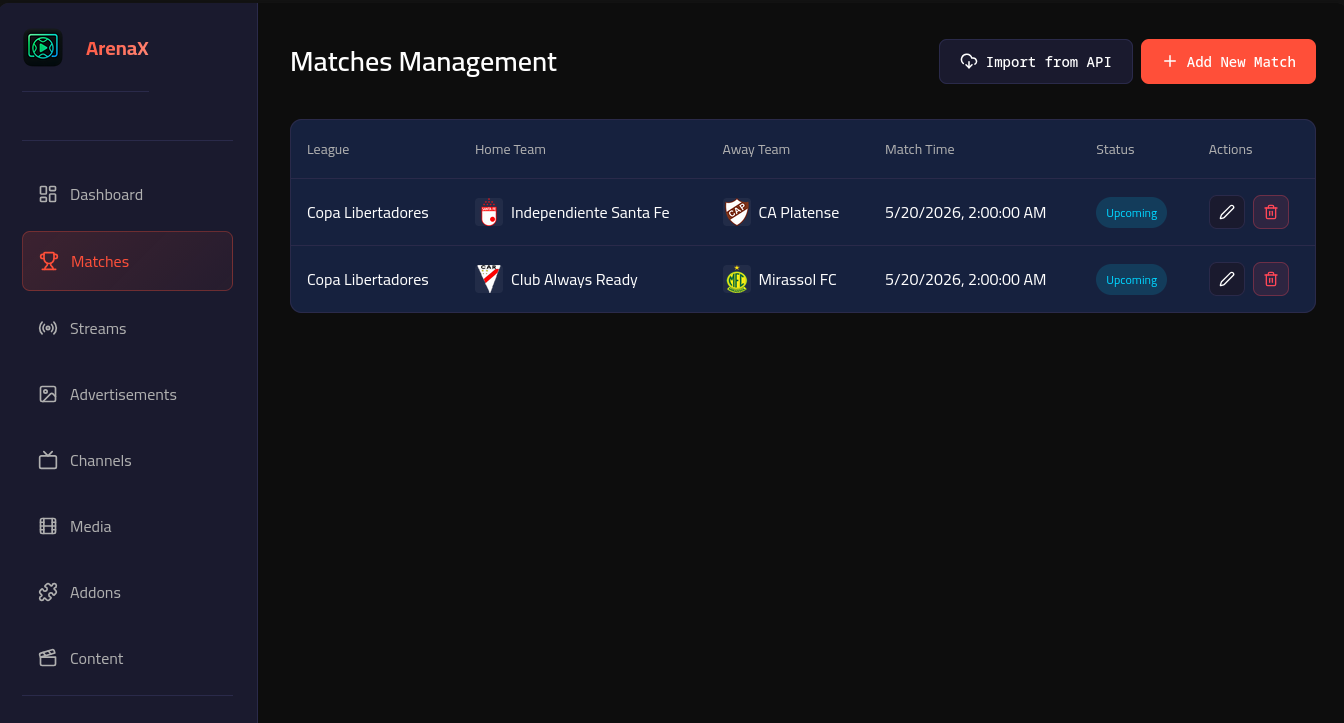Click the Content clapperboard icon

48,658
